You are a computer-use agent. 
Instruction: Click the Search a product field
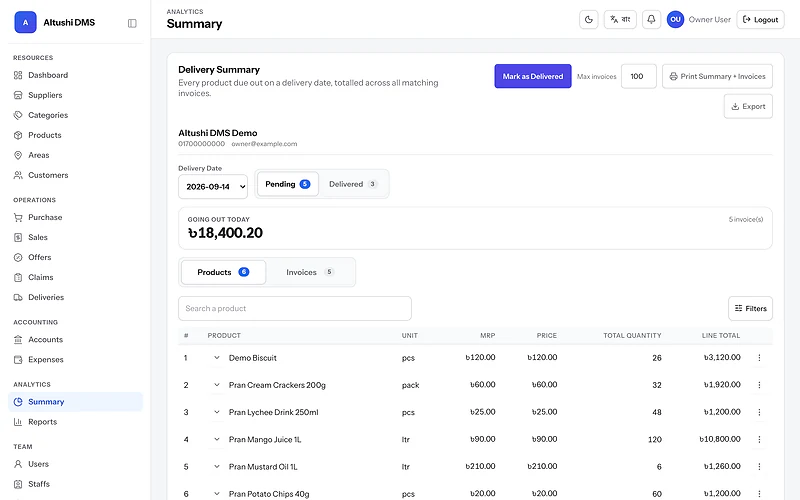pyautogui.click(x=295, y=309)
